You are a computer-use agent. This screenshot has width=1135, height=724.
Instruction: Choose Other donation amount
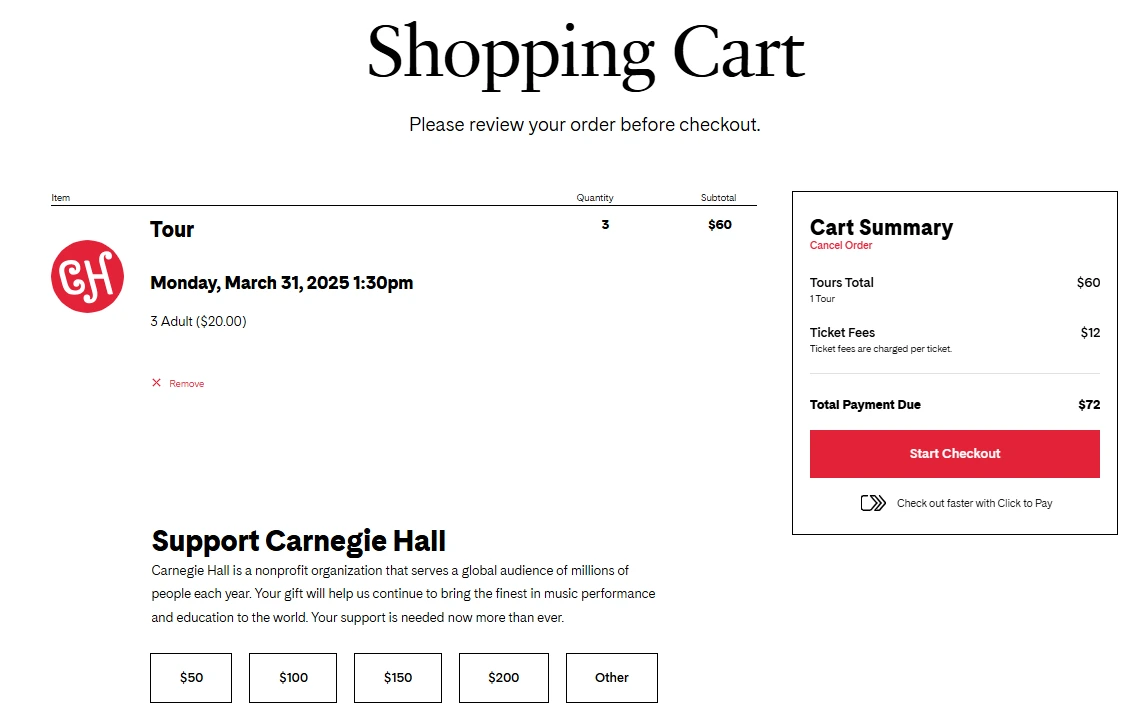612,678
